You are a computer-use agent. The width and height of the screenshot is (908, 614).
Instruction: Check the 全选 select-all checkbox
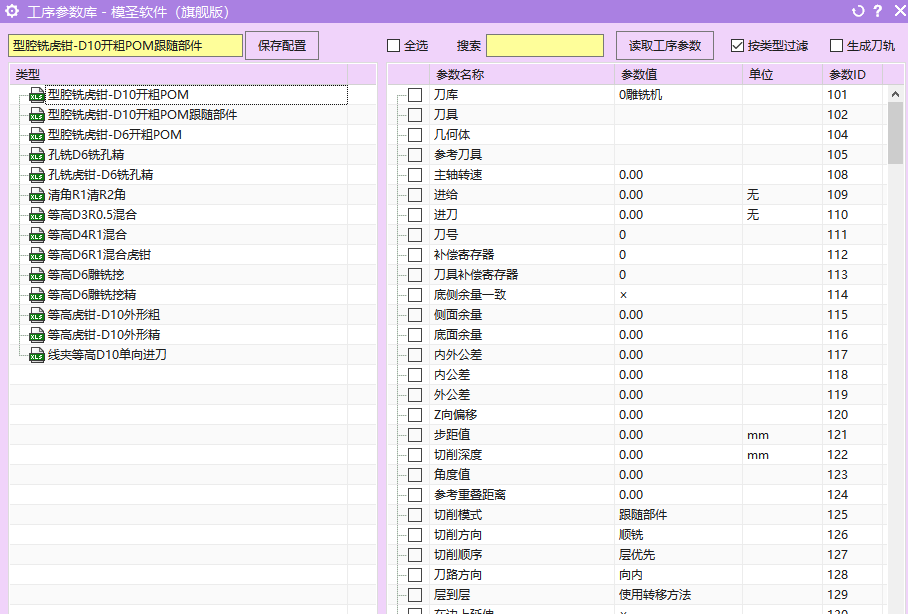(393, 46)
